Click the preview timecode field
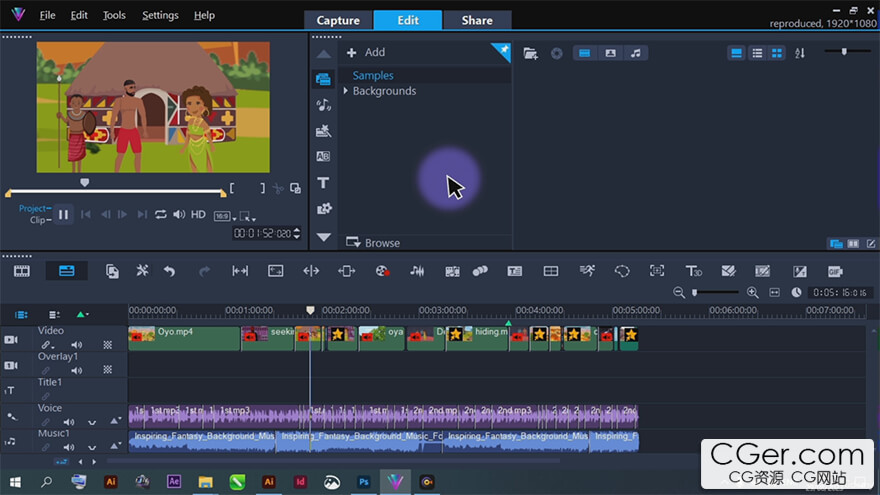This screenshot has width=880, height=495. pyautogui.click(x=263, y=233)
